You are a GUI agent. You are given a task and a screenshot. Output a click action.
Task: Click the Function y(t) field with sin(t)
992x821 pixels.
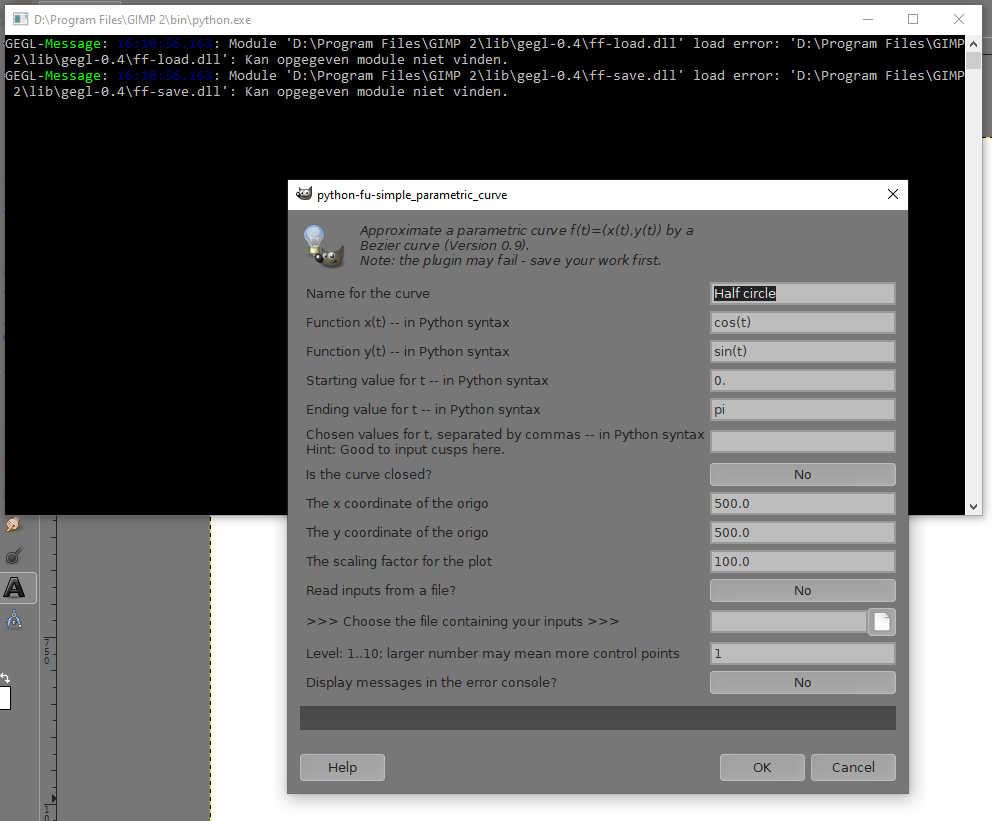click(x=802, y=352)
